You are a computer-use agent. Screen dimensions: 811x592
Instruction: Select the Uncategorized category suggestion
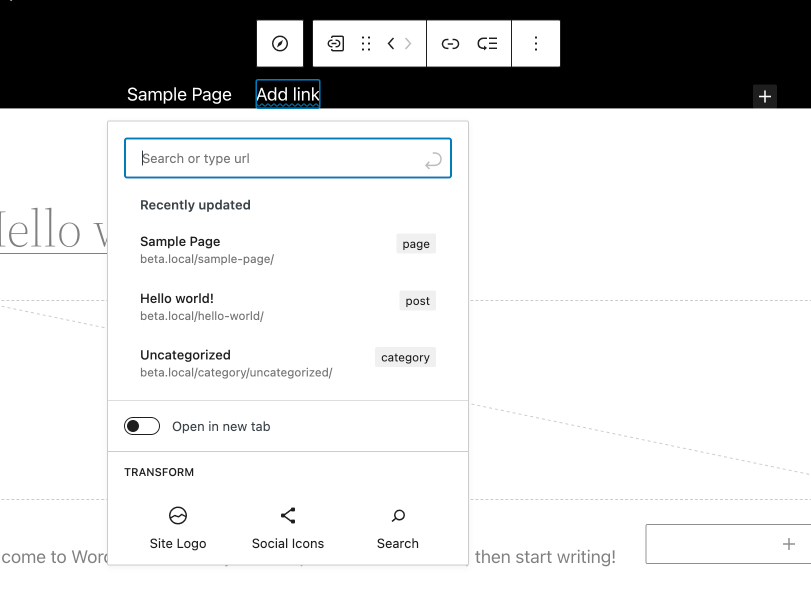coord(288,363)
